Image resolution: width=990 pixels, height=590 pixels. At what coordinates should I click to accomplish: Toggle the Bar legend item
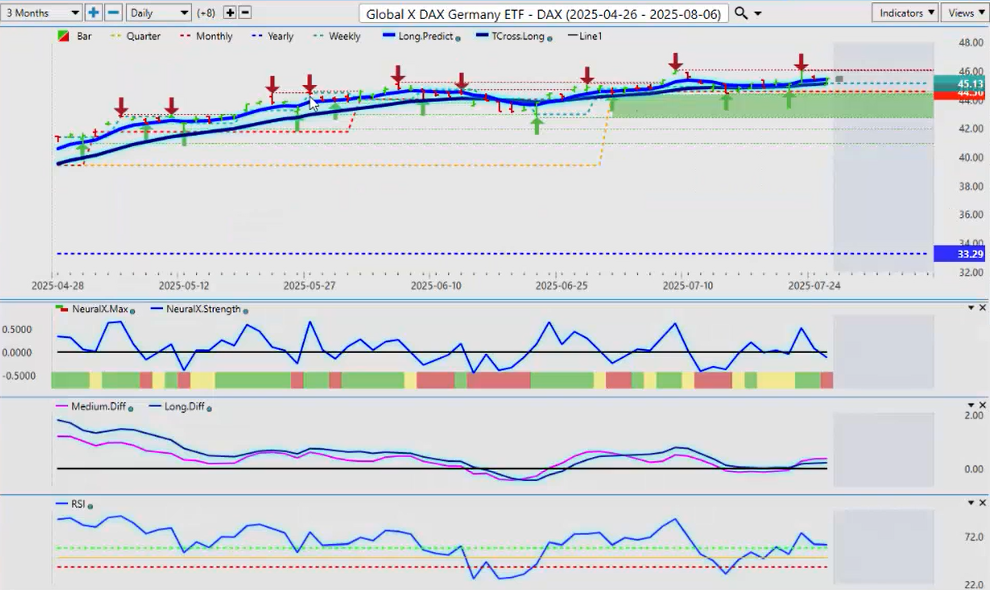coord(75,36)
